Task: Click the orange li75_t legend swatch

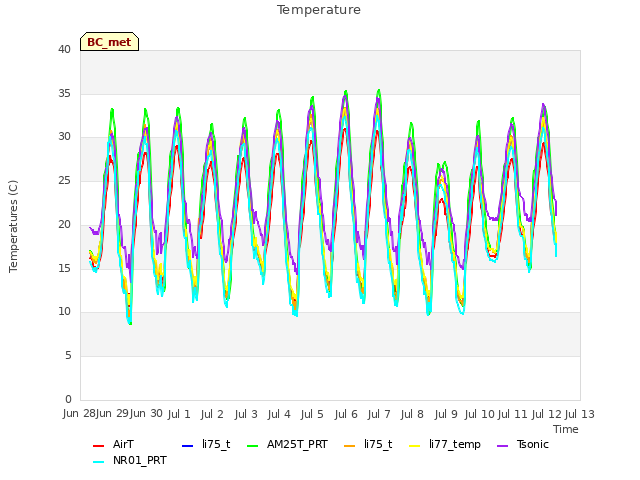Action: pyautogui.click(x=350, y=445)
